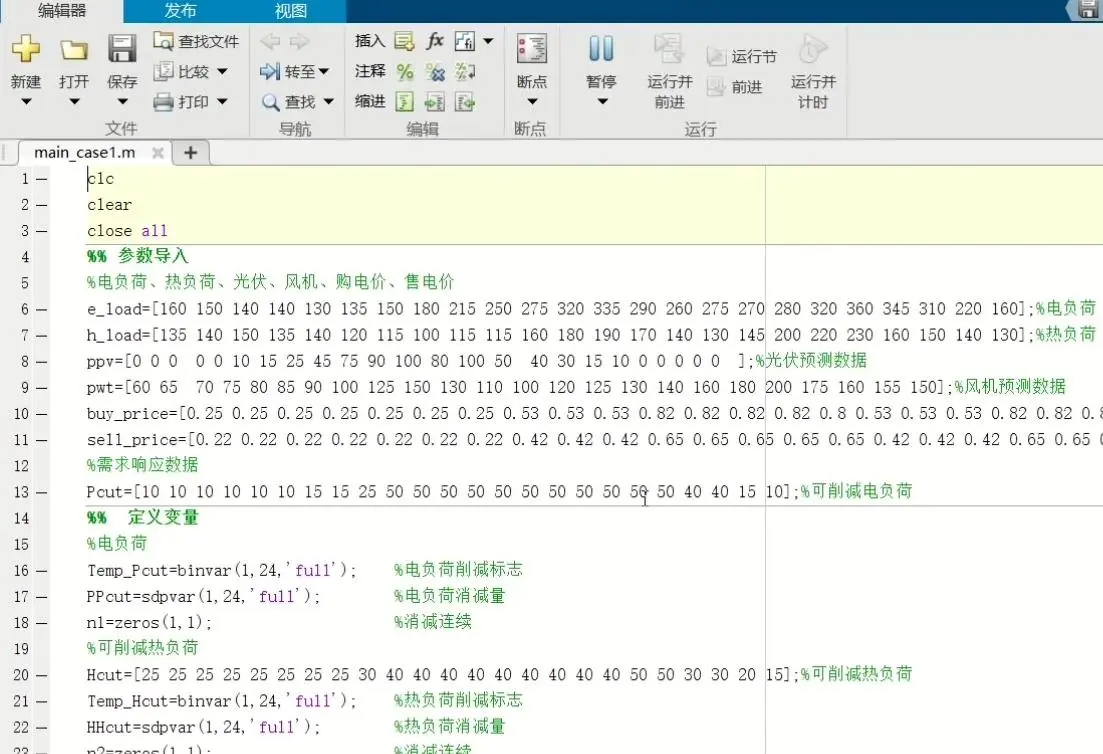Screen dimensions: 1103x754
Task: Click the '%% 参数导入' section header
Action: click(137, 256)
